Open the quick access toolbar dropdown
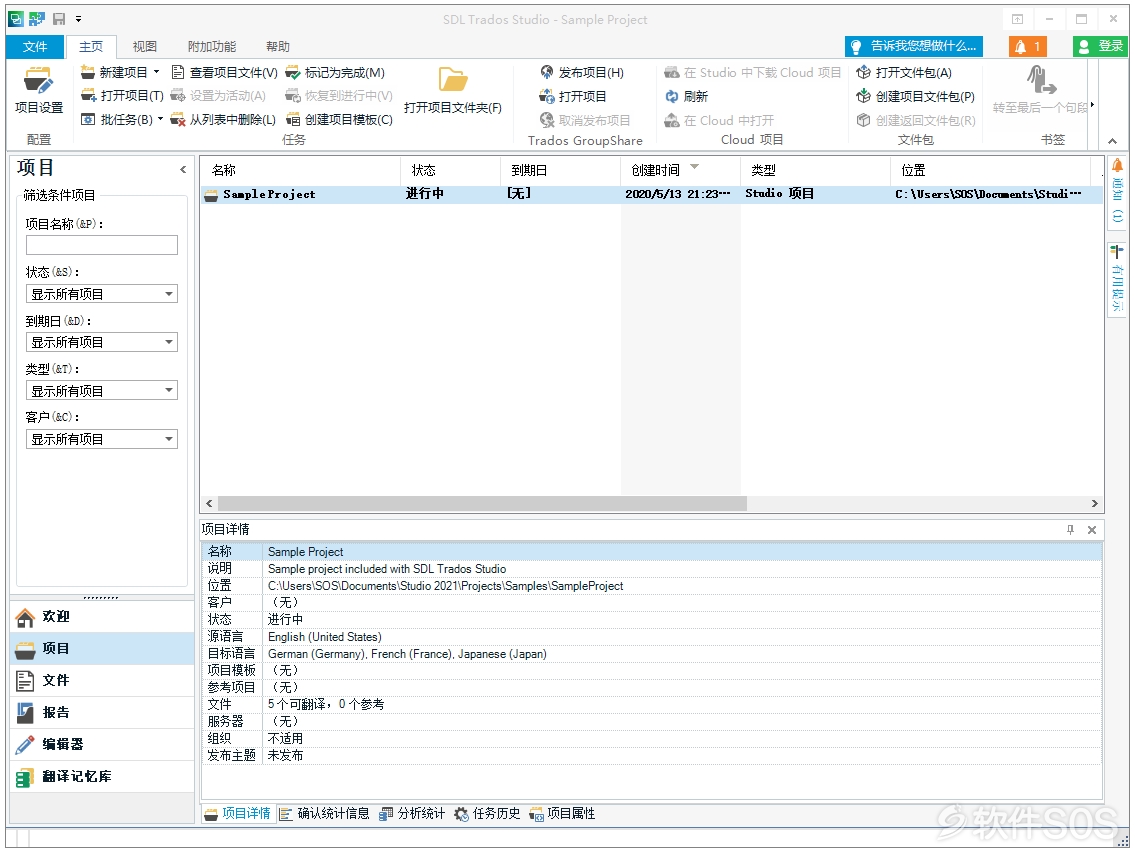 78,20
